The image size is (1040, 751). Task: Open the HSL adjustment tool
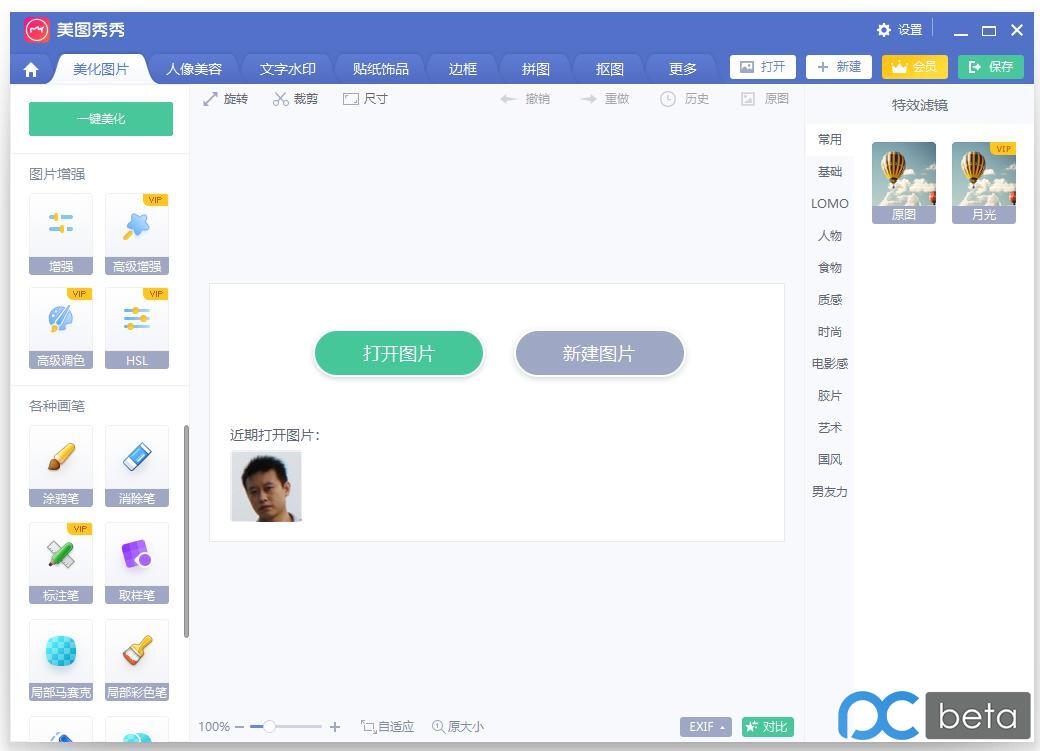pyautogui.click(x=137, y=328)
